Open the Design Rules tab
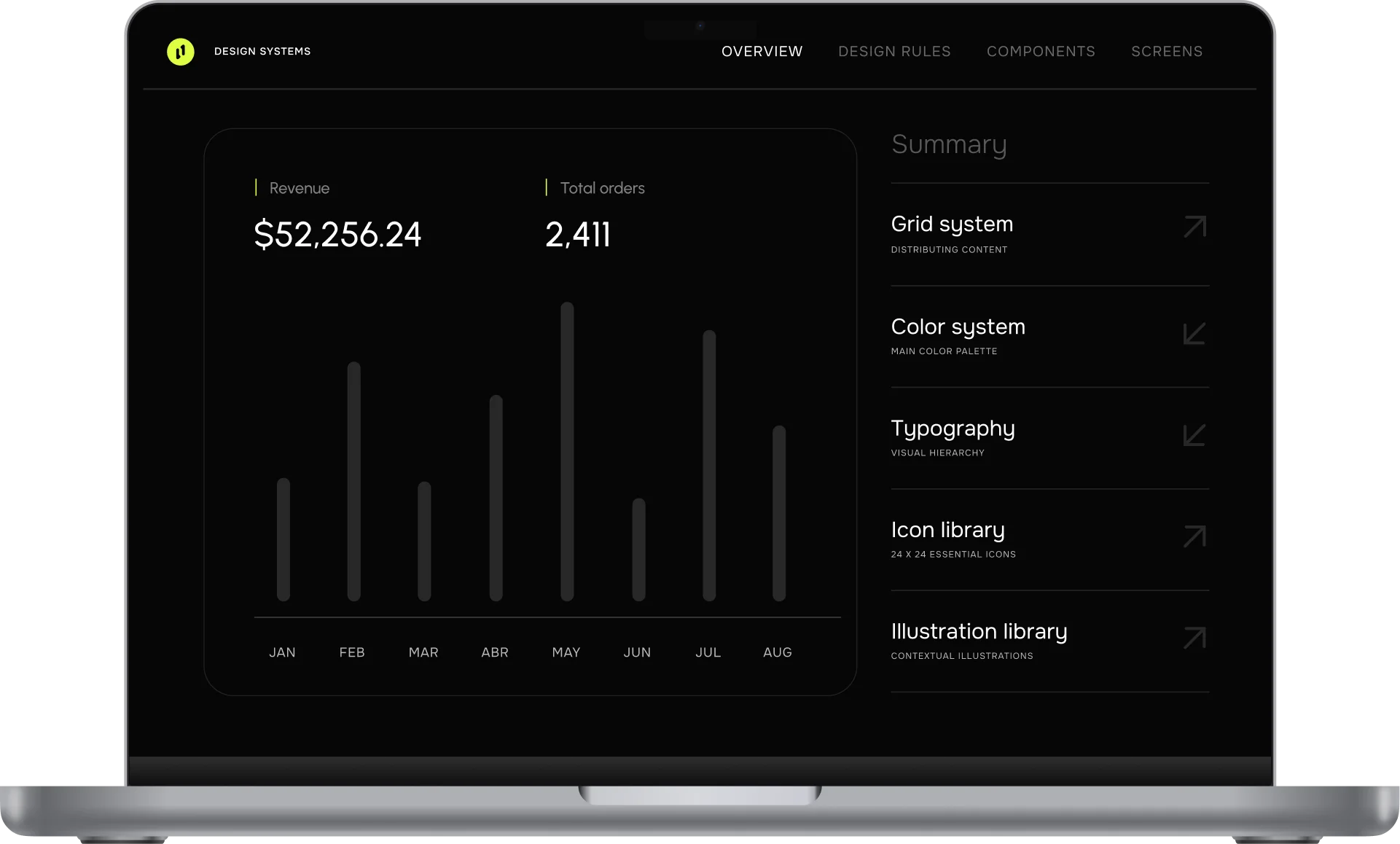The width and height of the screenshot is (1400, 844). [x=894, y=52]
